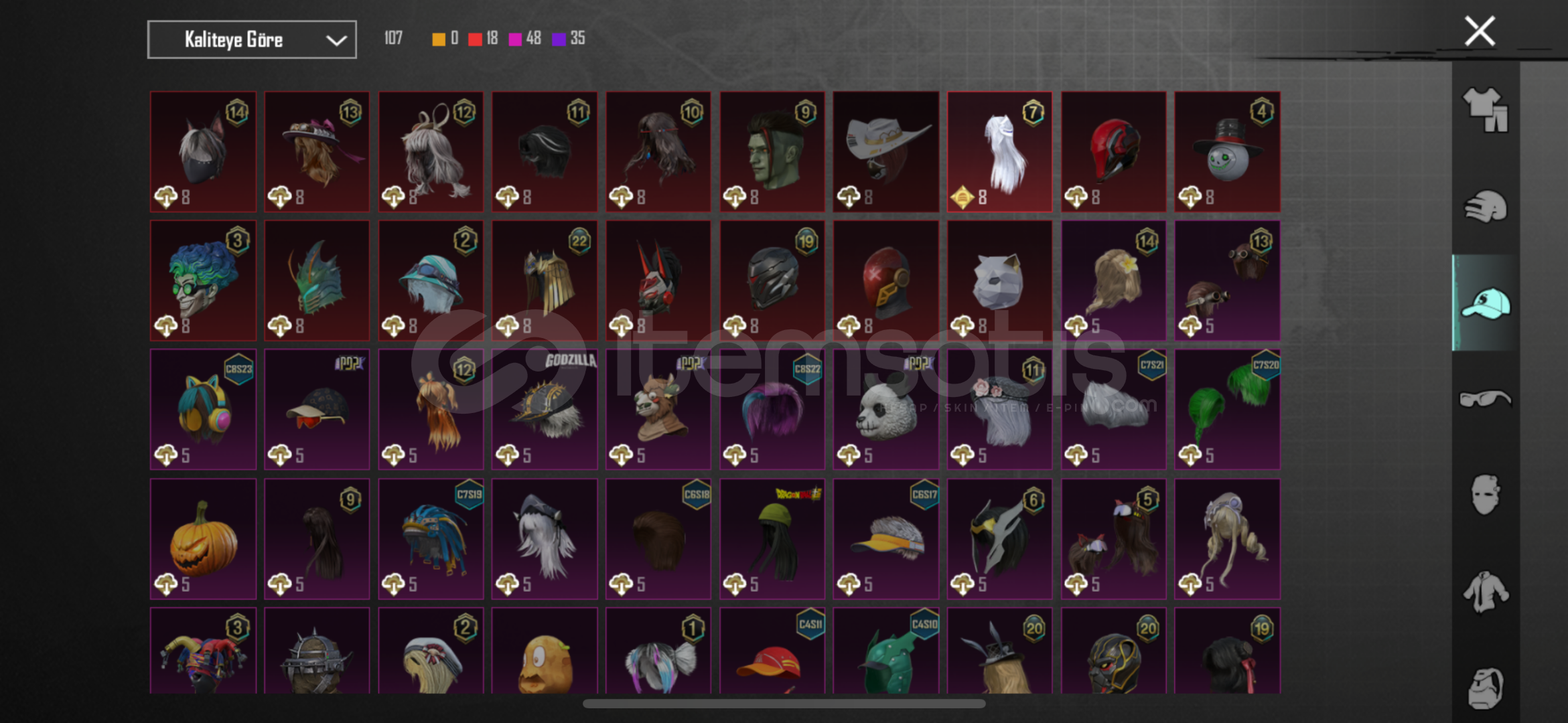
Task: Filter by the red quality swatch
Action: (475, 39)
